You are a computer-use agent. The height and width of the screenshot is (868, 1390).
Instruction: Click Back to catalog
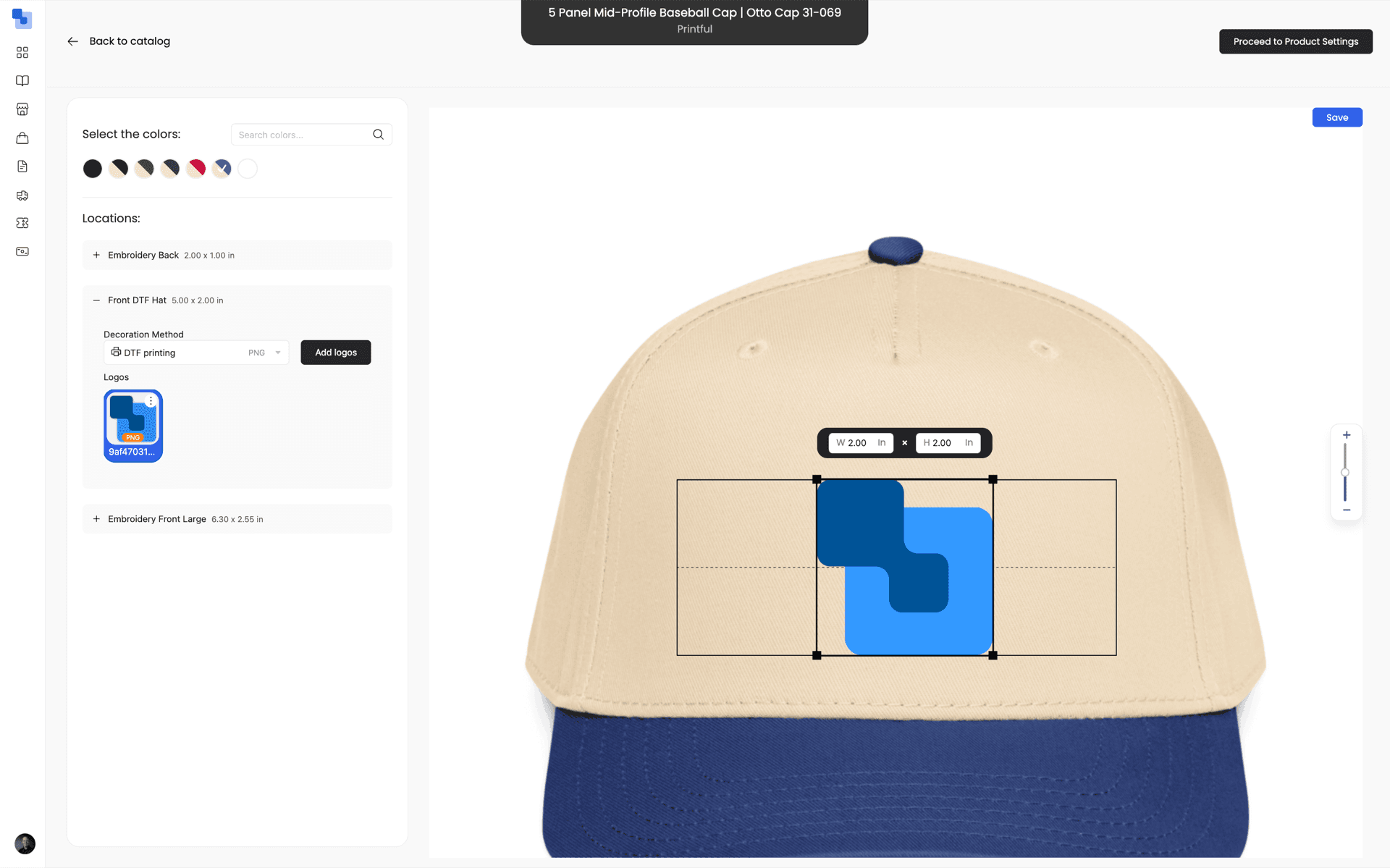118,41
